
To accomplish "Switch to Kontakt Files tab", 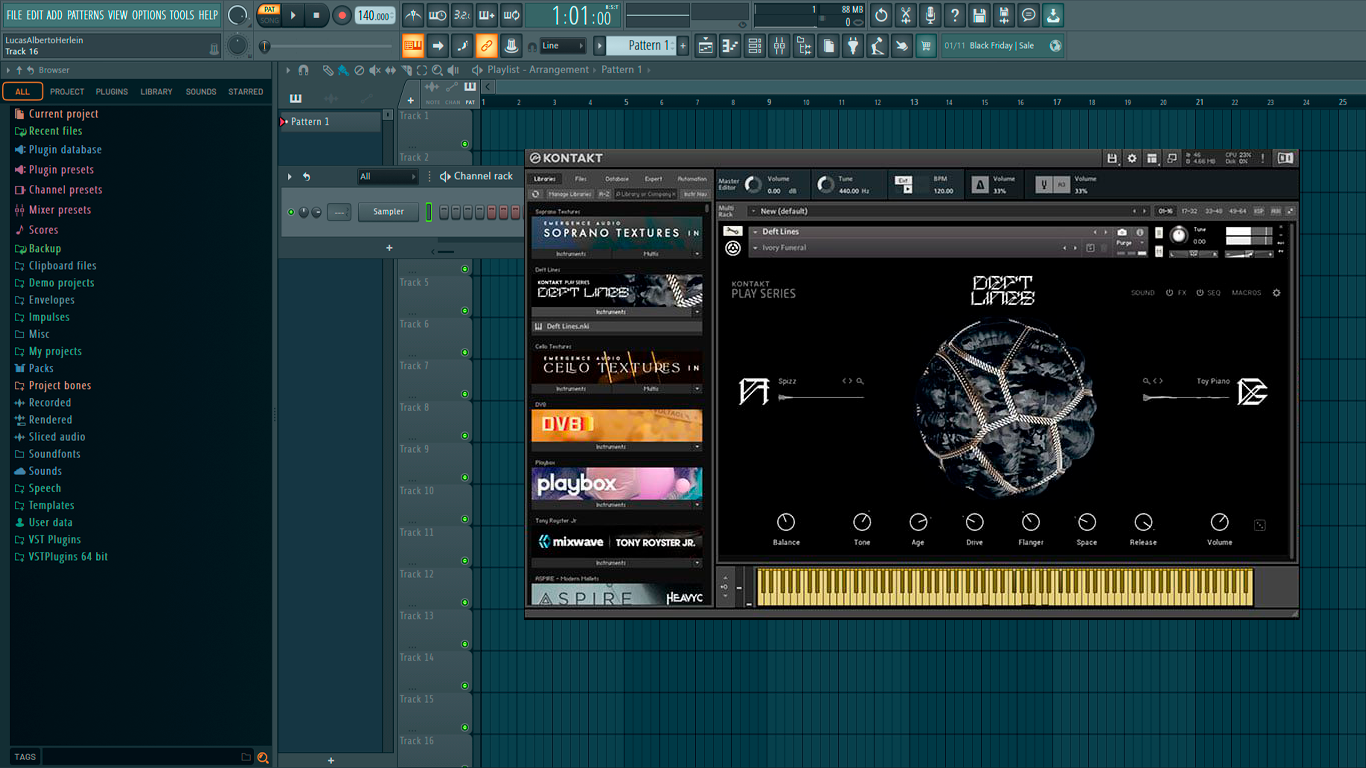I will click(581, 179).
